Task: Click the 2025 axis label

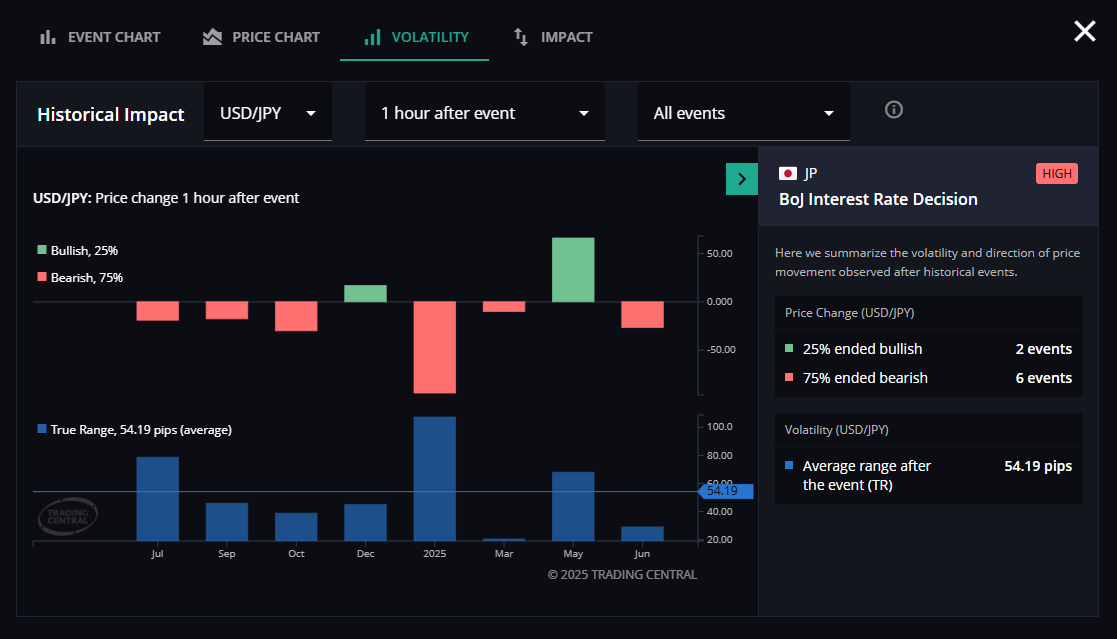Action: point(435,554)
